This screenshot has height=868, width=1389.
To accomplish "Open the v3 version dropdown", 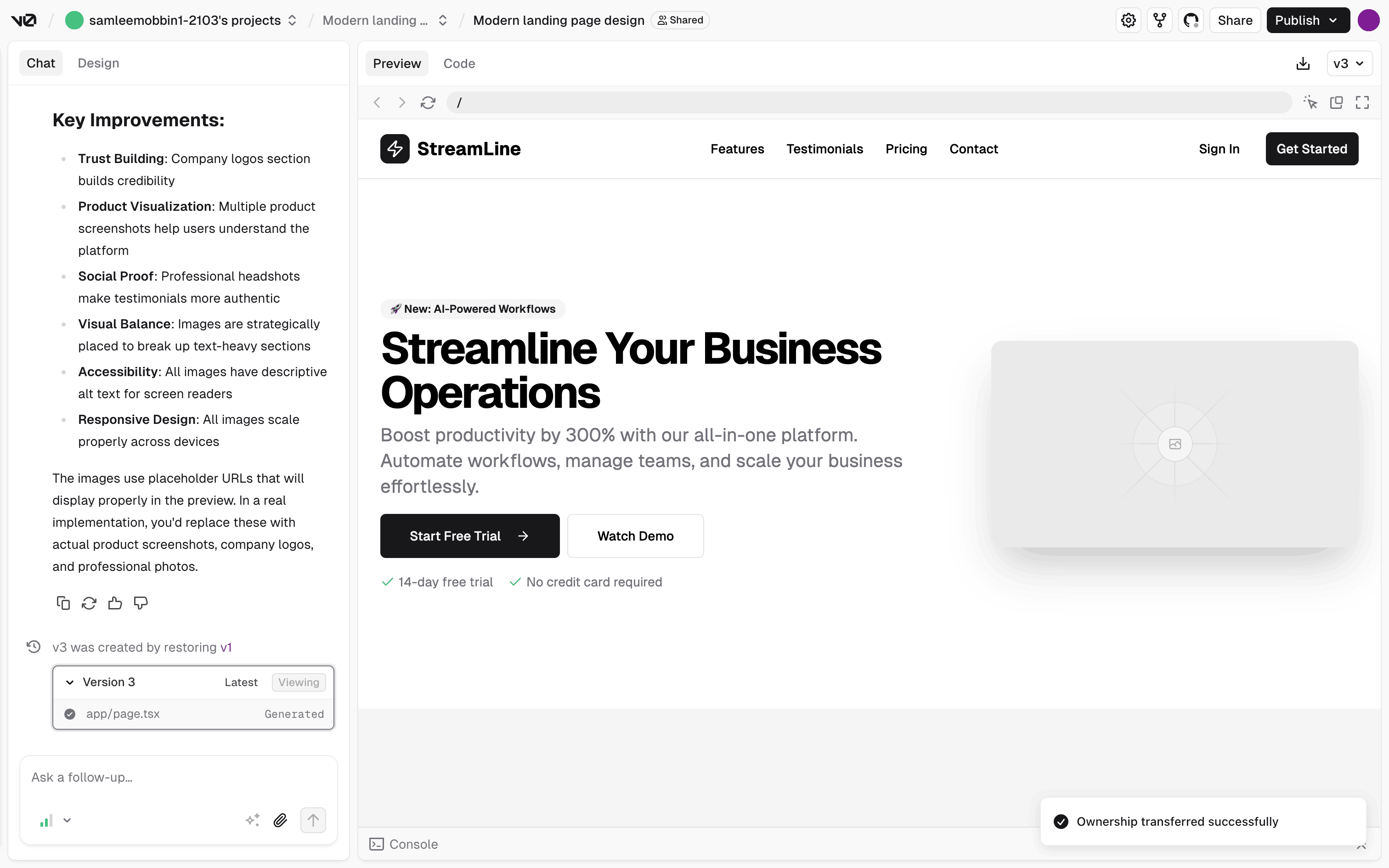I will coord(1349,64).
